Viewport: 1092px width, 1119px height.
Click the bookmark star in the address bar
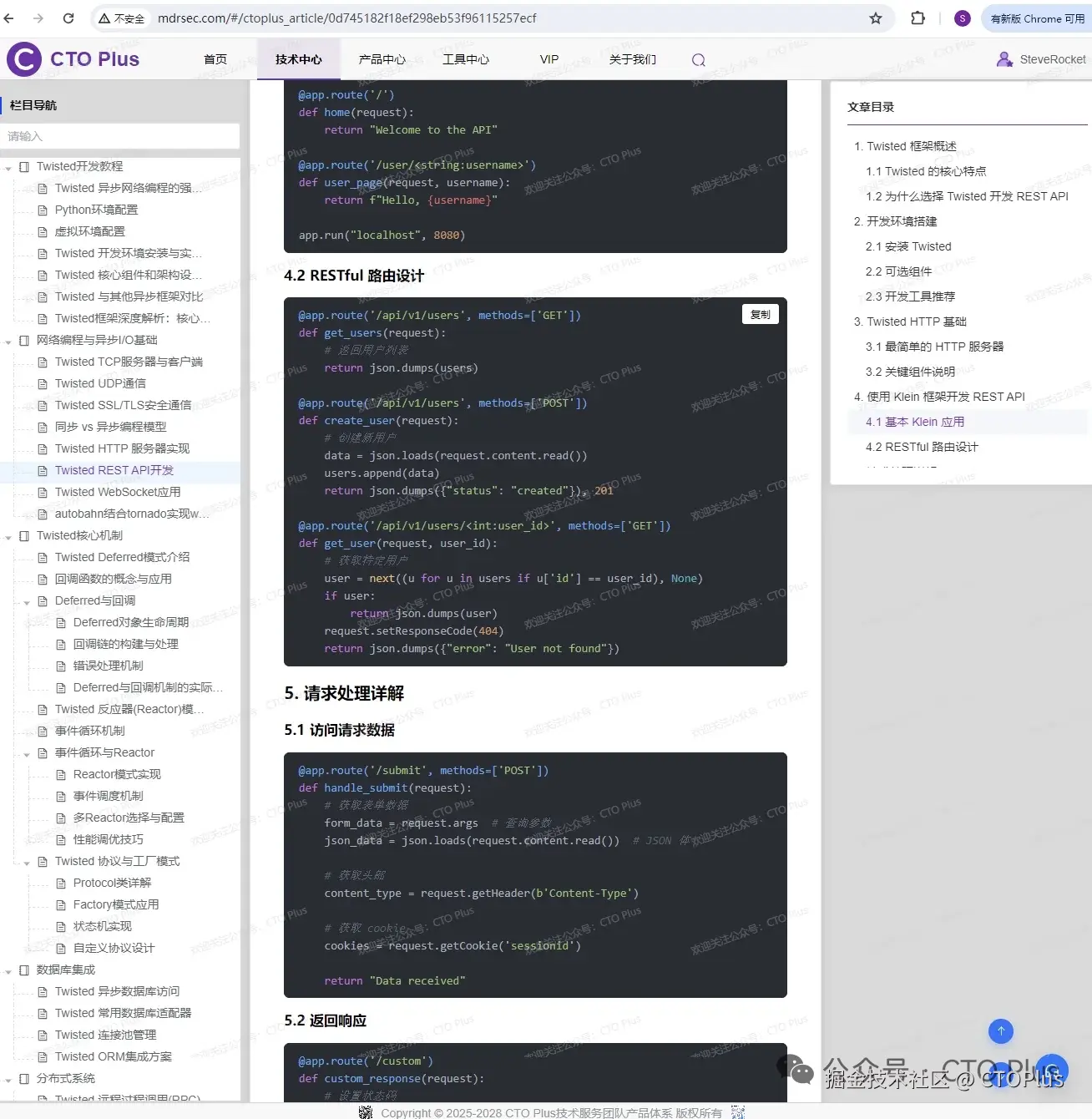point(874,18)
